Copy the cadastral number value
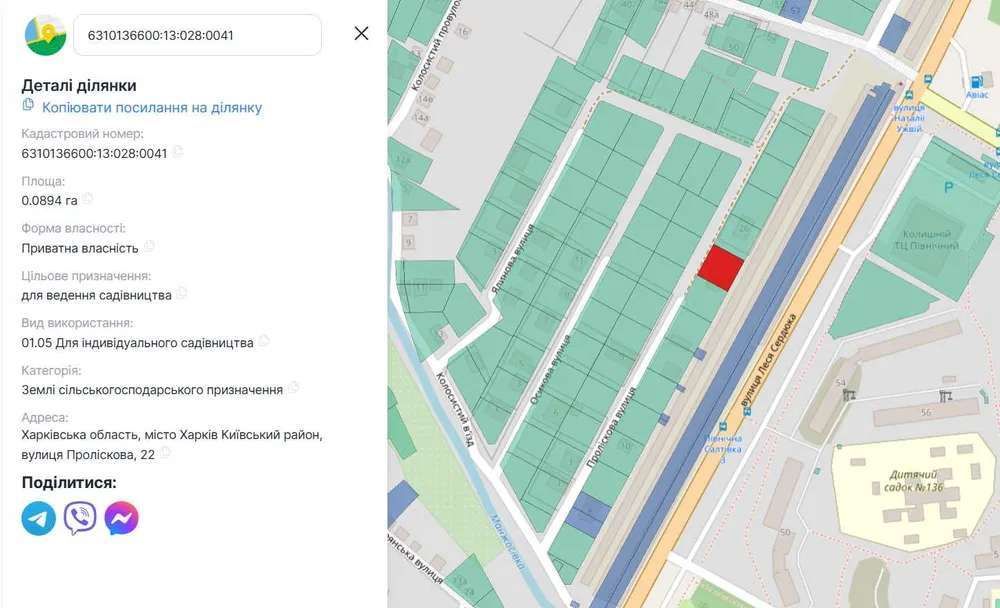This screenshot has height=608, width=1000. click(x=178, y=152)
